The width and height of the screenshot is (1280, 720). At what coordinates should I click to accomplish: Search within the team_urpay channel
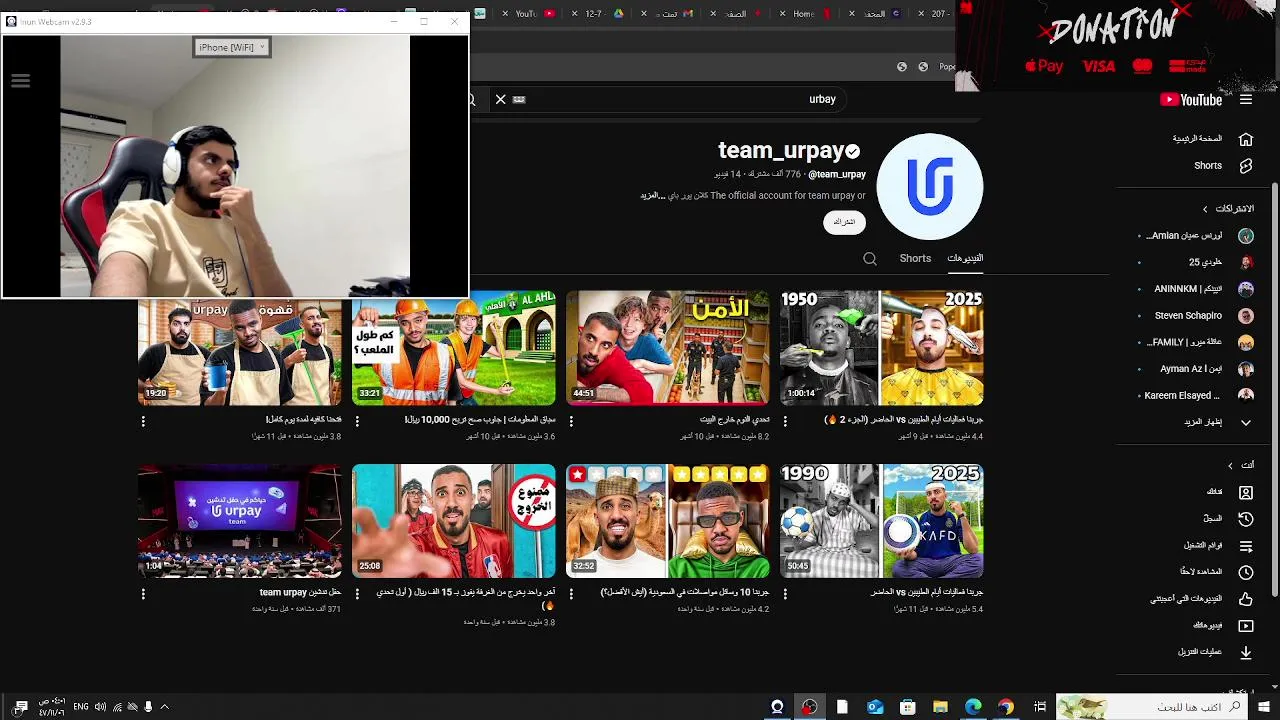pos(870,259)
